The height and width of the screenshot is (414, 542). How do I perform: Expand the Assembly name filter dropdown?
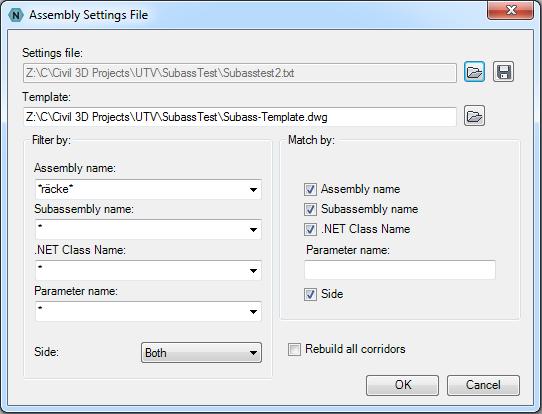tap(253, 189)
